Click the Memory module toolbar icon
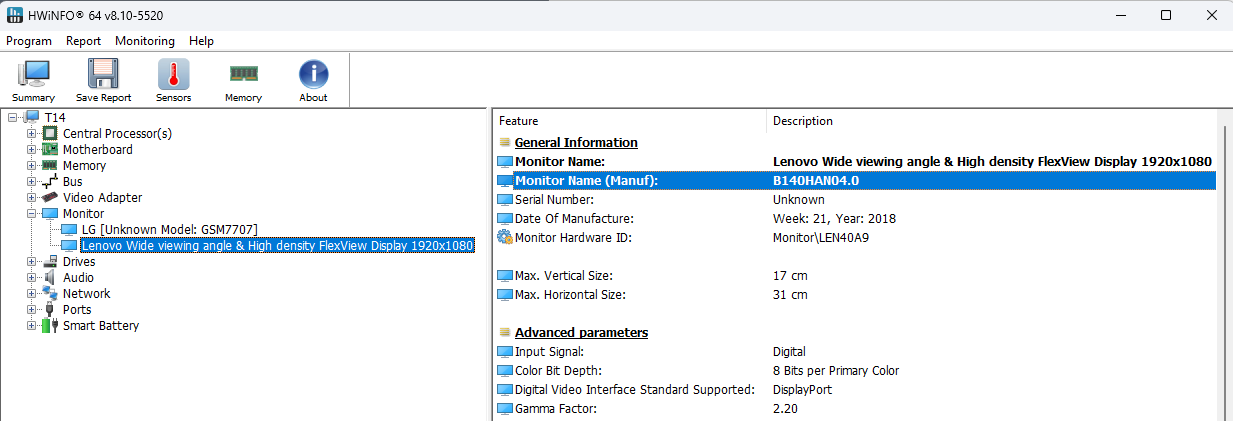Viewport: 1233px width, 421px height. [243, 80]
